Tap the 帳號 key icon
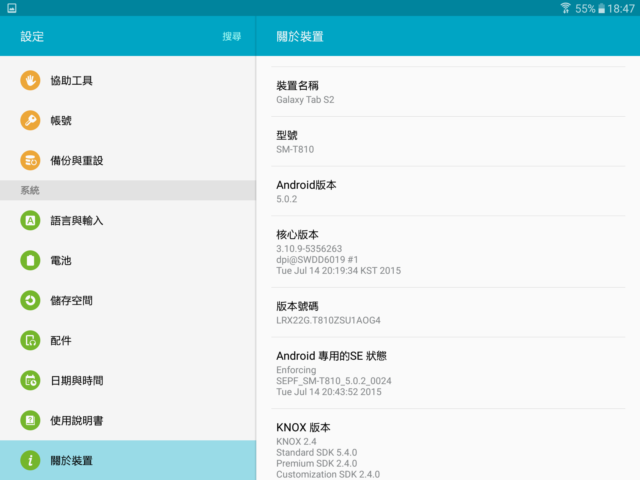Viewport: 640px width, 480px height. pos(30,120)
